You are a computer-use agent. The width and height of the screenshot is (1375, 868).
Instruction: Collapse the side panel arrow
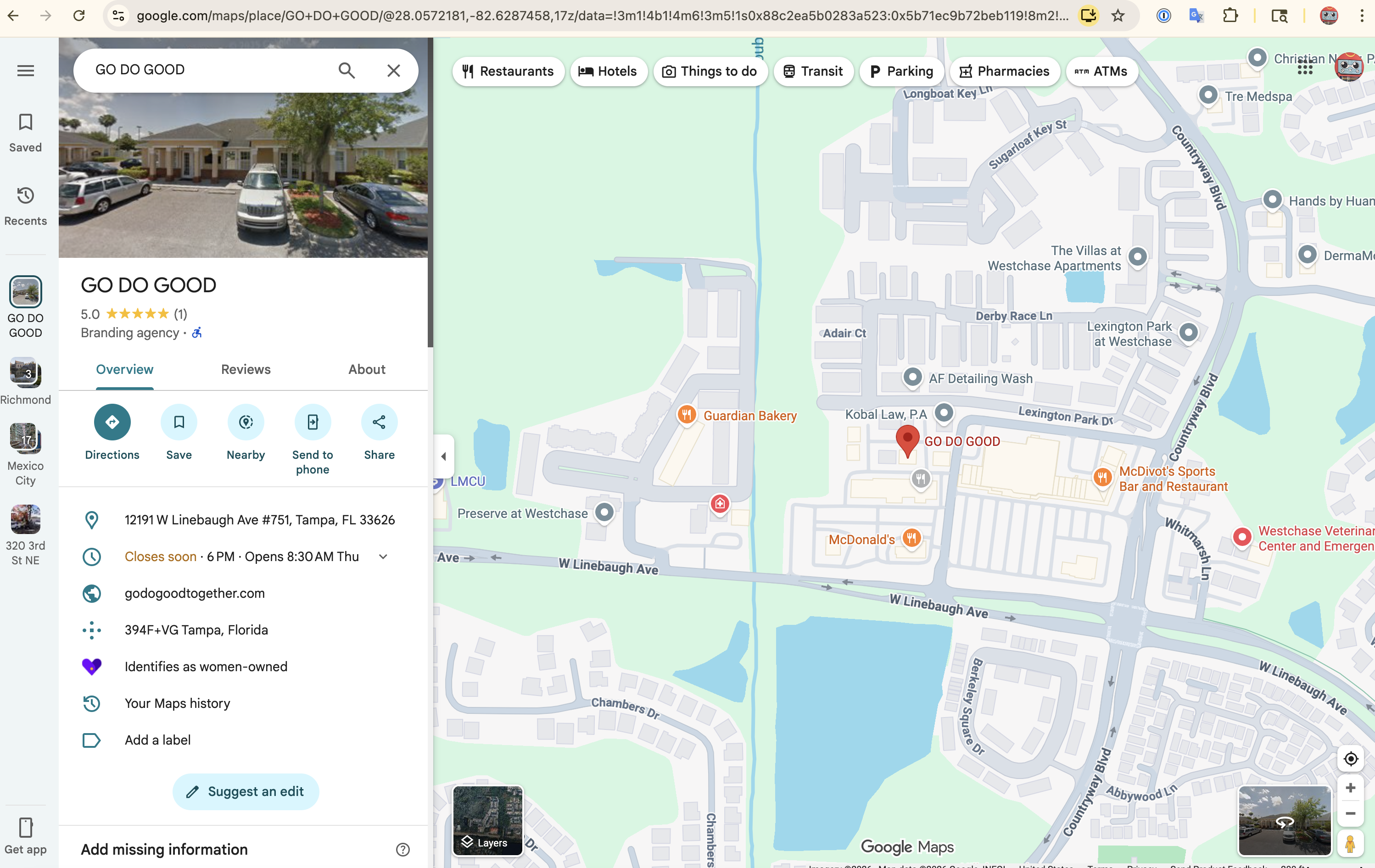[444, 456]
